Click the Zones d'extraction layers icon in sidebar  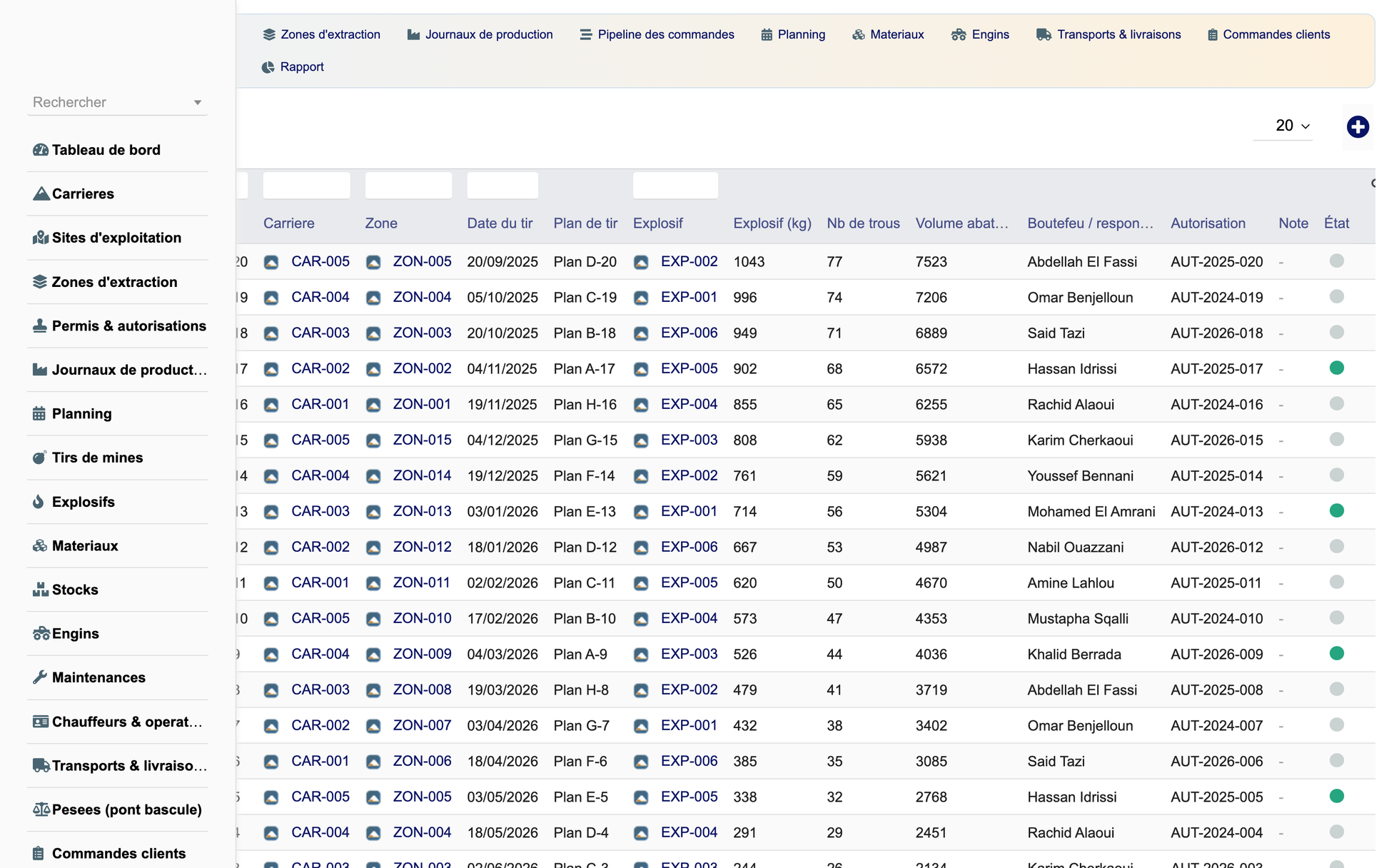(40, 282)
